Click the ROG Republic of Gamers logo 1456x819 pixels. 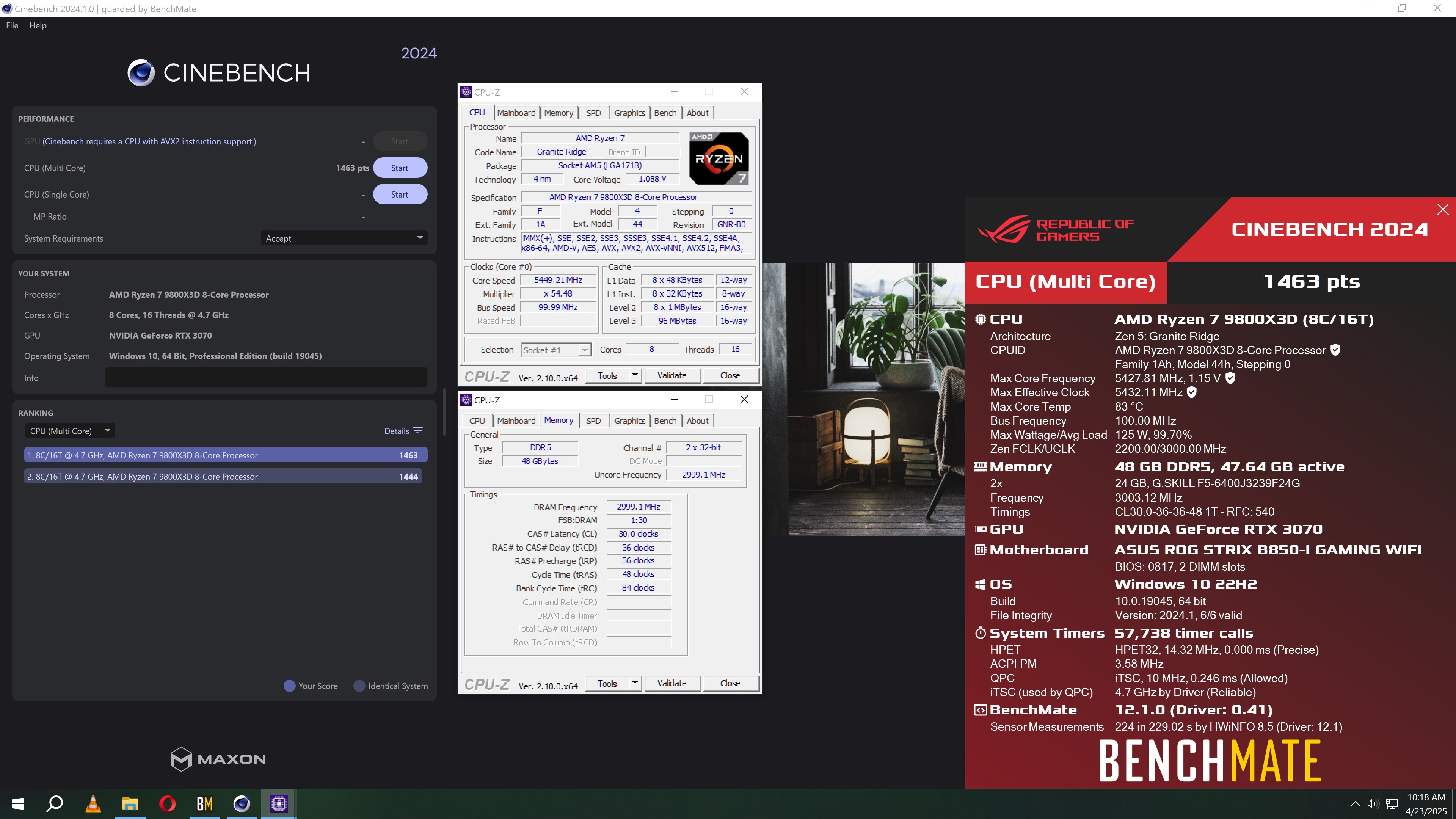(x=1056, y=229)
